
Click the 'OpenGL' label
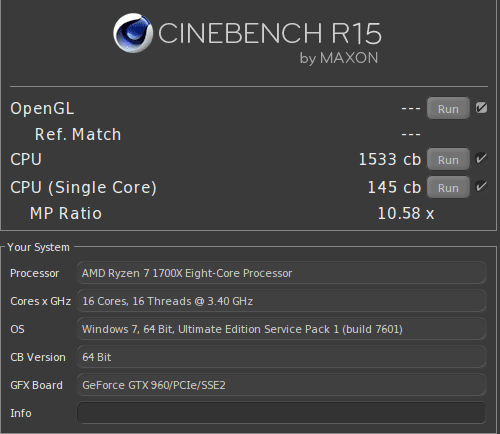click(x=42, y=109)
